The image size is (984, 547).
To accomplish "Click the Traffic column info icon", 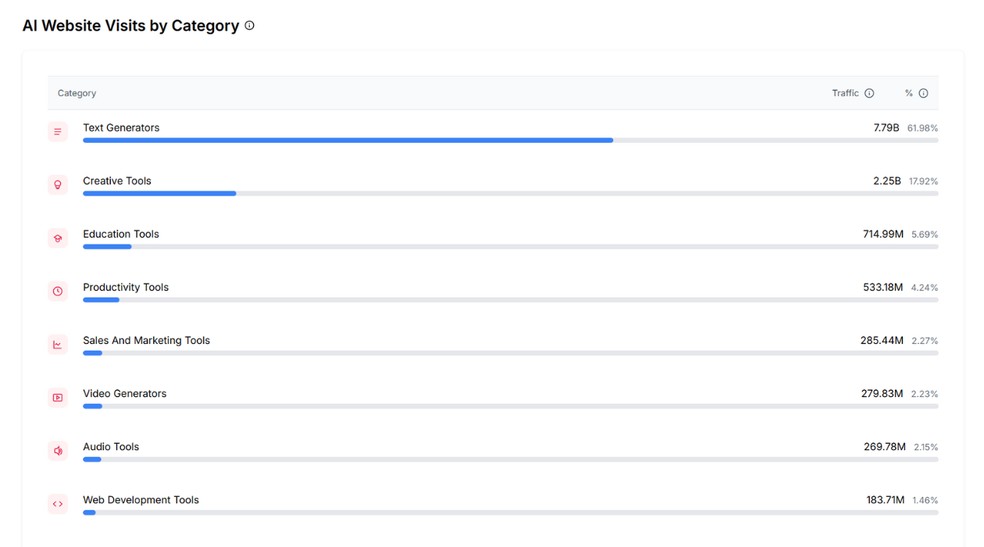I will pyautogui.click(x=869, y=93).
